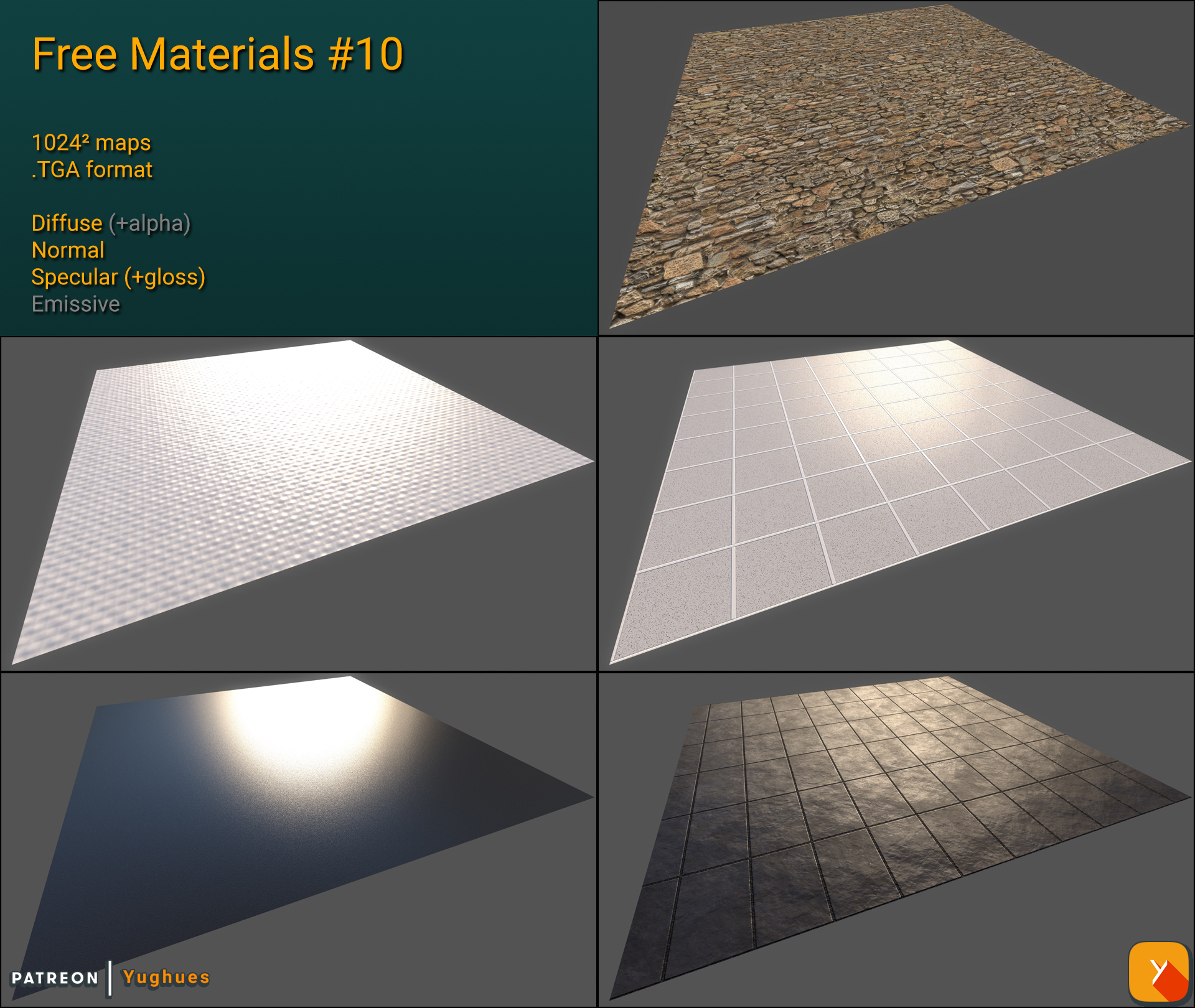
Task: Toggle the Emissive map label
Action: [x=75, y=304]
